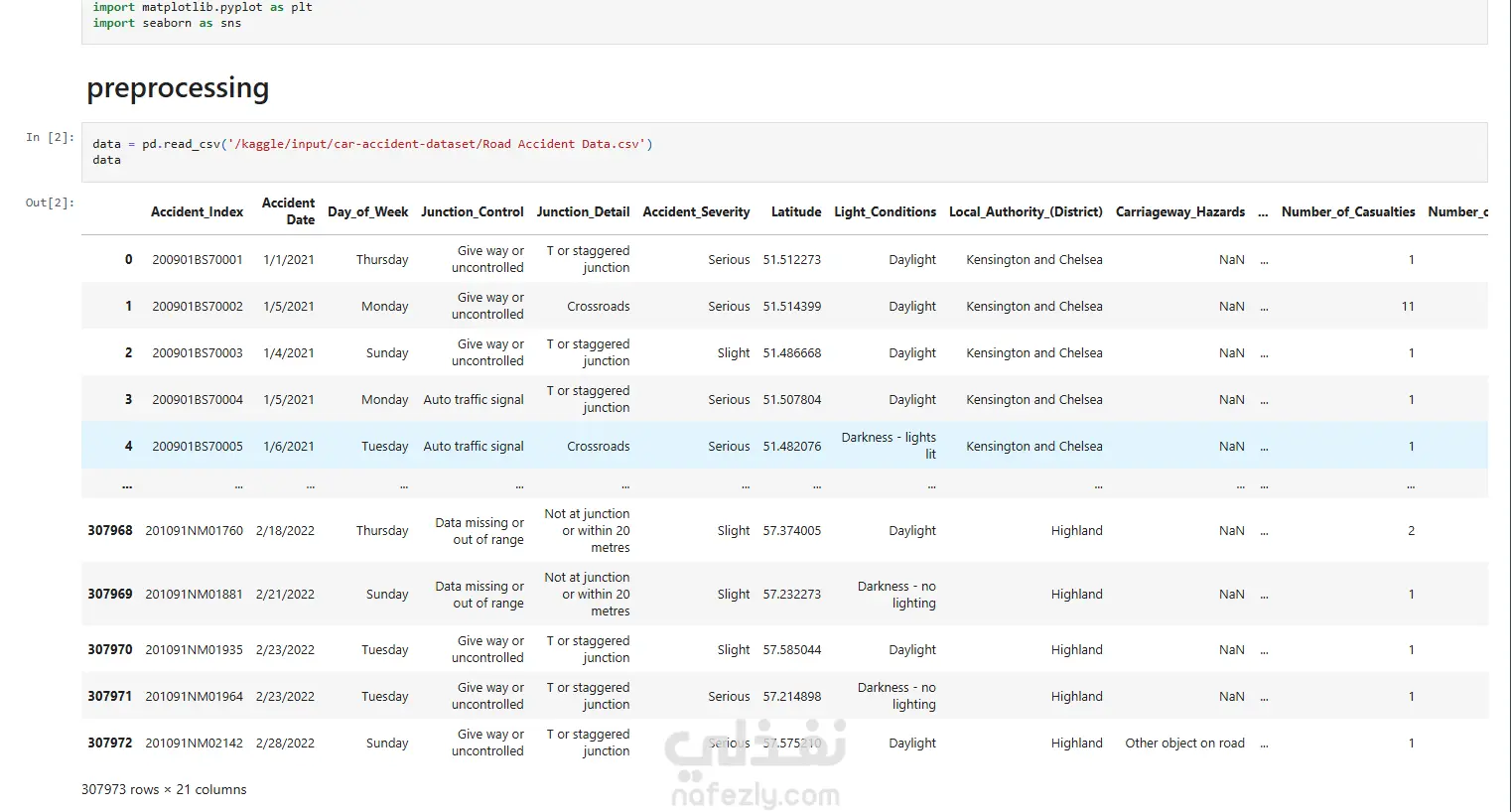Click Data missing or out of range in row 307968
Screen dimensions: 1511x812
[x=480, y=530]
